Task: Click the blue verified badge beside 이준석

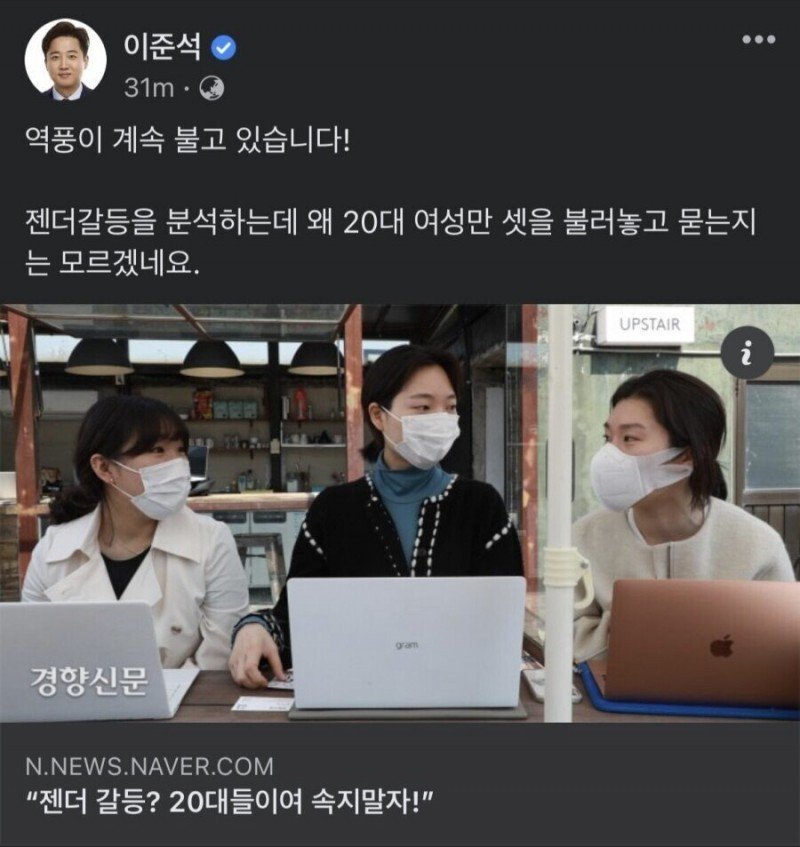Action: click(223, 48)
